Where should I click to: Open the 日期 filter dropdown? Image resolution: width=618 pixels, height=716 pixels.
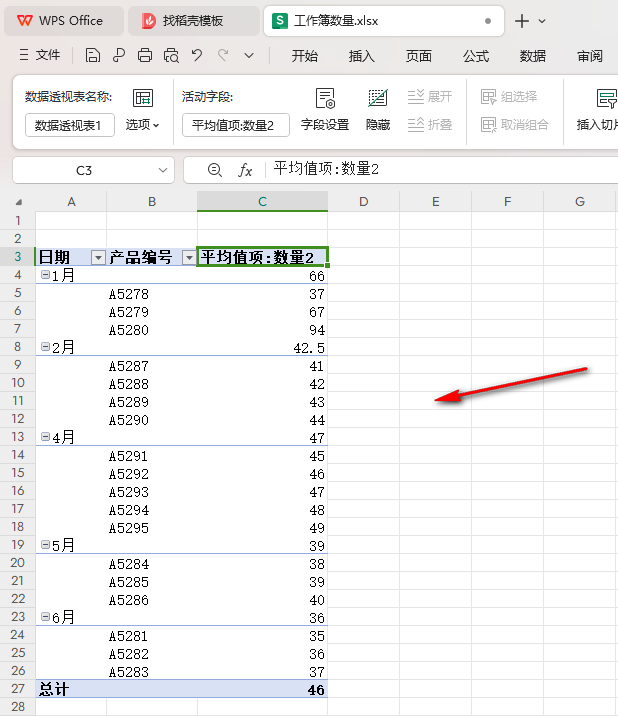tap(98, 258)
